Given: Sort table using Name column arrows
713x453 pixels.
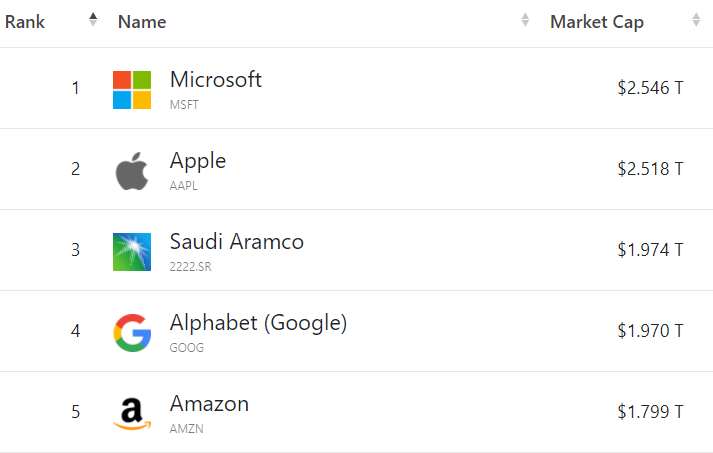Looking at the screenshot, I should (x=525, y=20).
